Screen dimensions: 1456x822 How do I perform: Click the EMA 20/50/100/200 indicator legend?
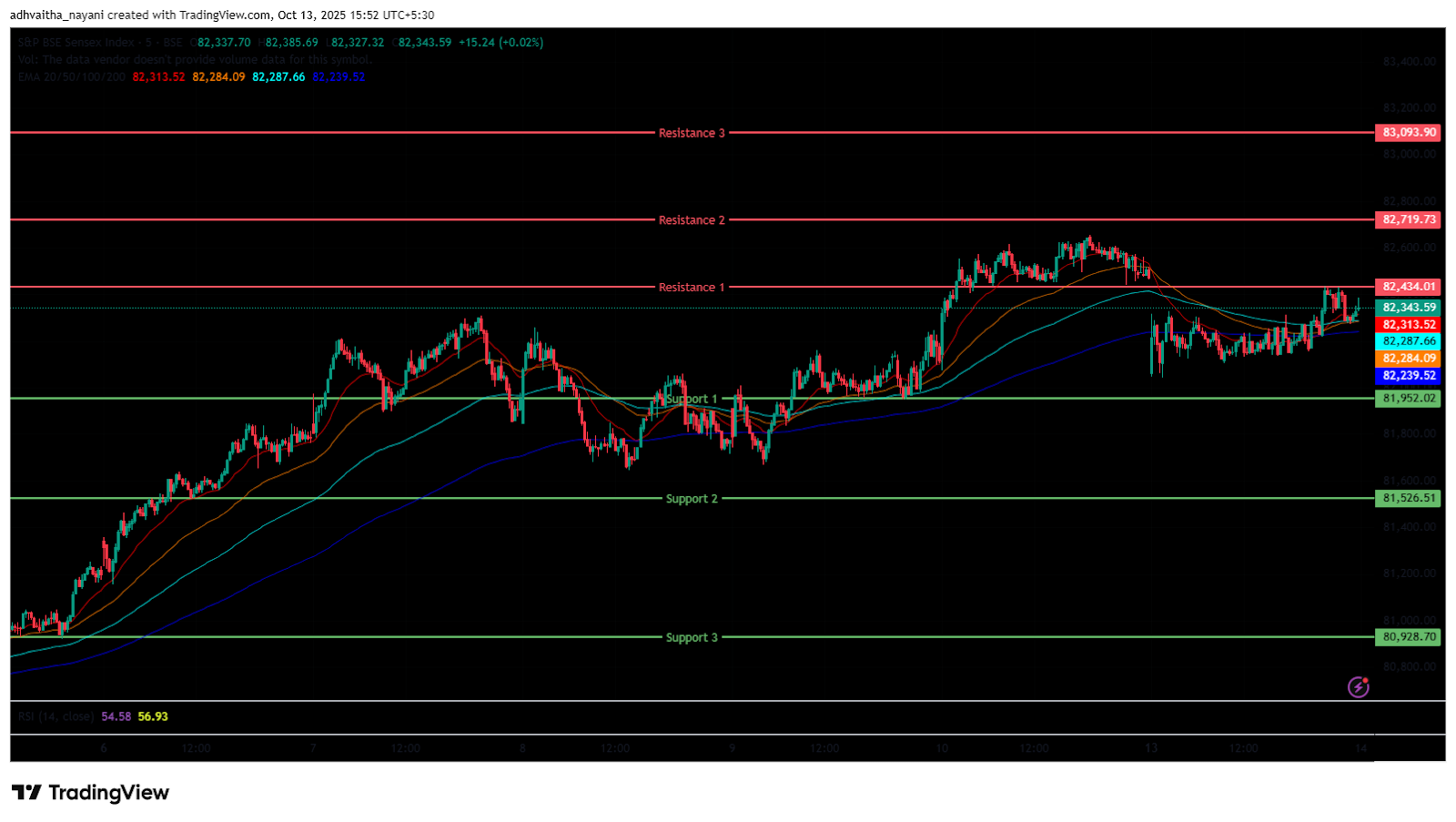click(x=71, y=77)
